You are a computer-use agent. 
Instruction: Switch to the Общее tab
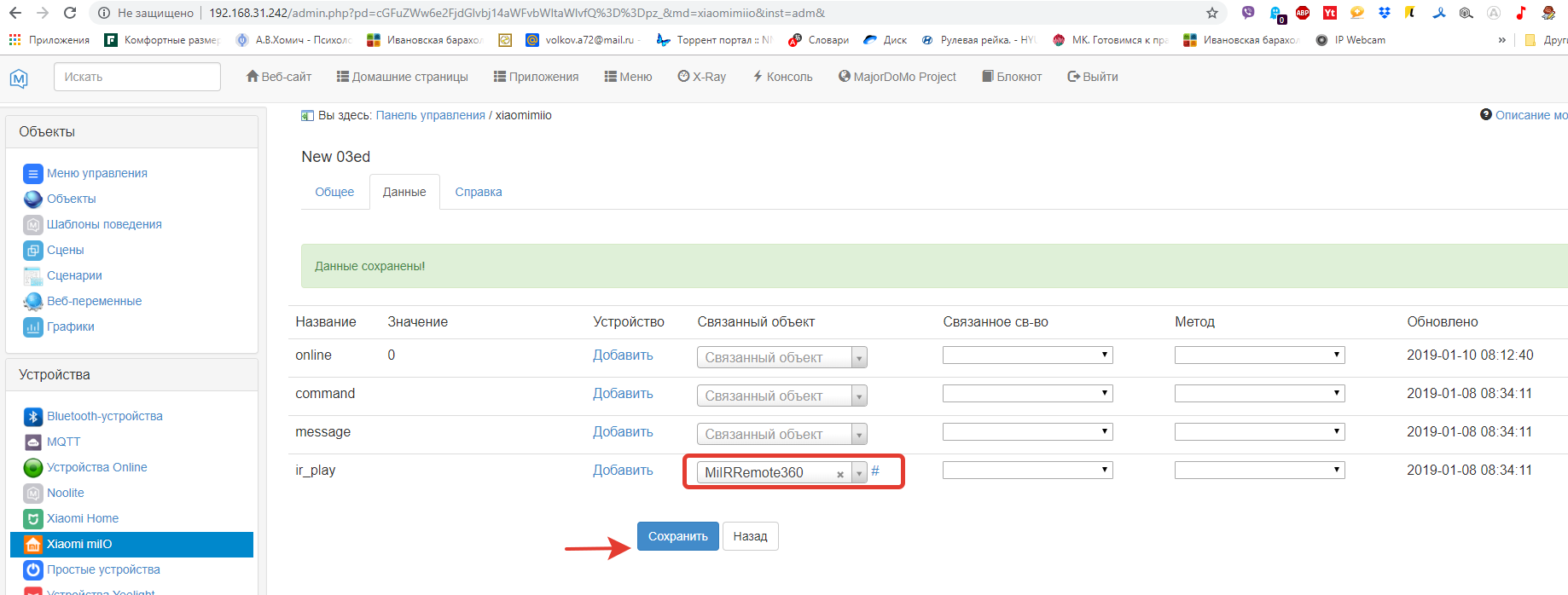[334, 192]
